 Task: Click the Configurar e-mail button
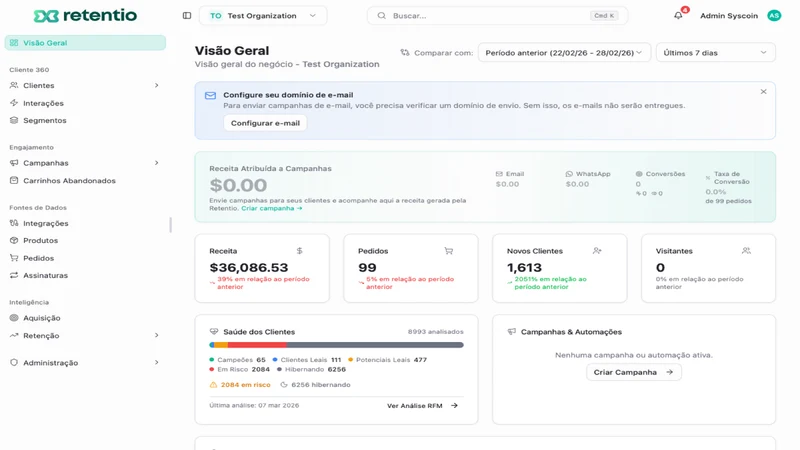pyautogui.click(x=265, y=123)
